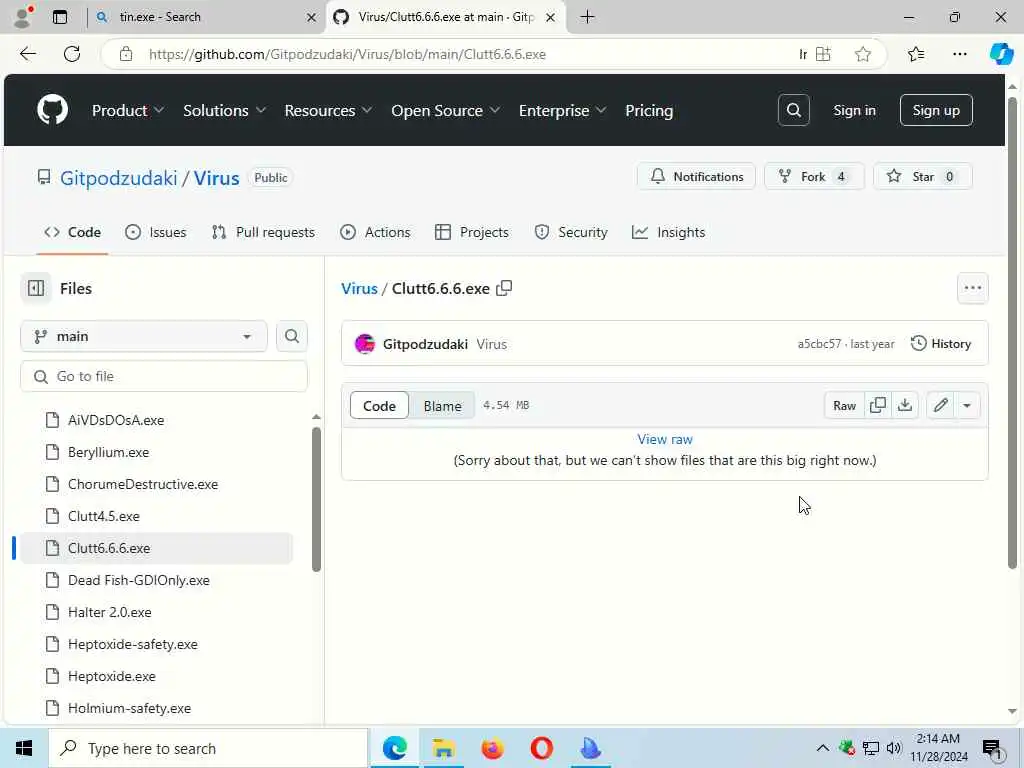Open ChorumeDestructive.exe in the file tree

point(143,484)
